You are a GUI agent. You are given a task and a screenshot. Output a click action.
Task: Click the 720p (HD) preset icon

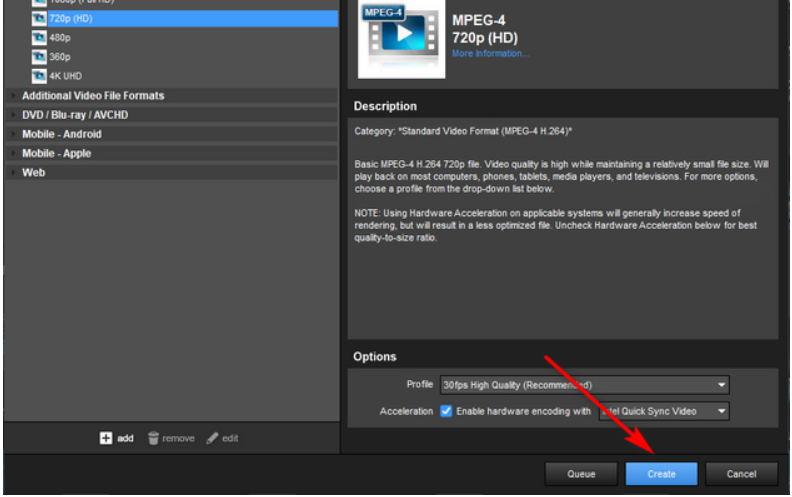(39, 18)
